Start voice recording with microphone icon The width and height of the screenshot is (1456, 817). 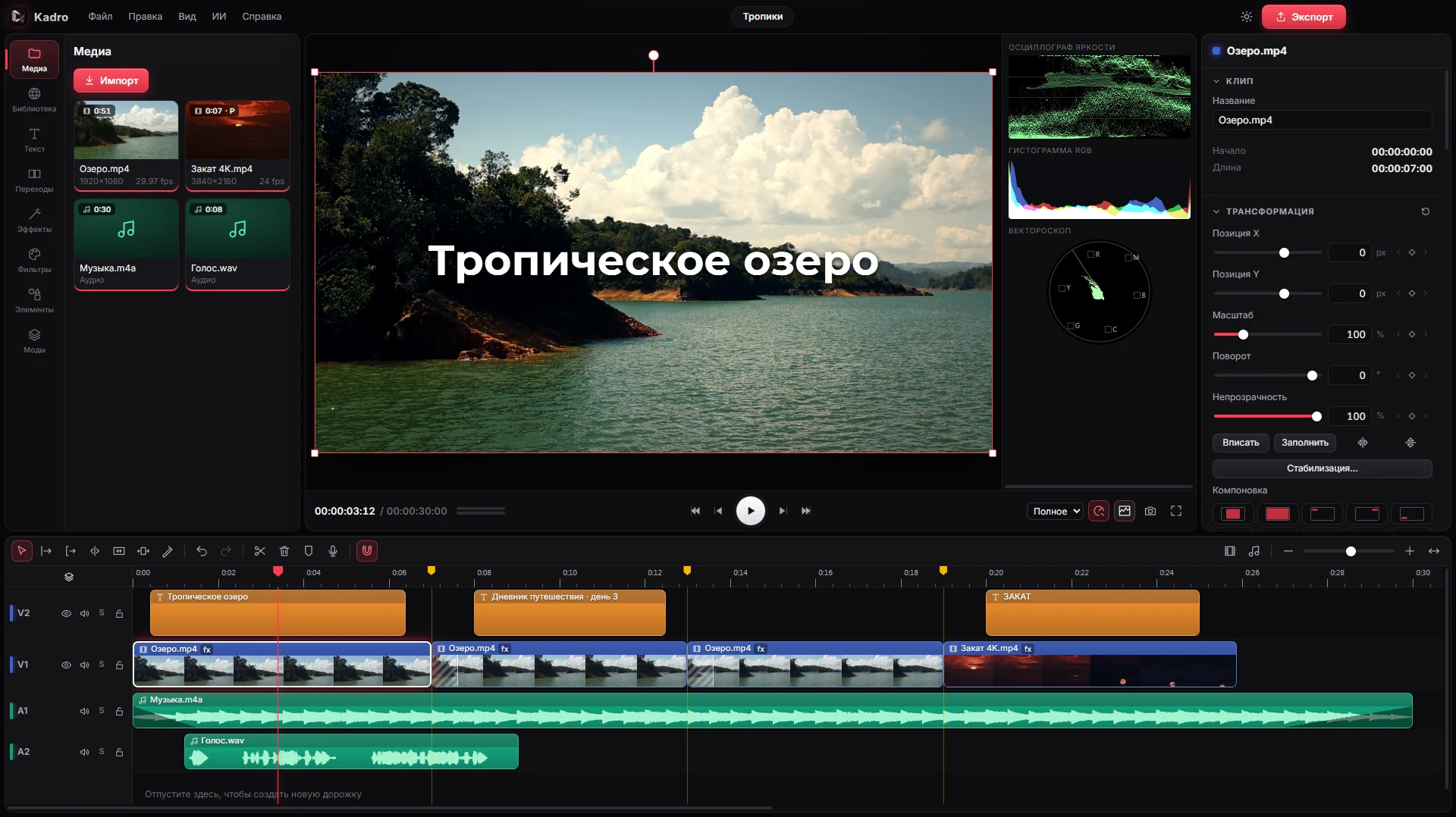tap(333, 551)
